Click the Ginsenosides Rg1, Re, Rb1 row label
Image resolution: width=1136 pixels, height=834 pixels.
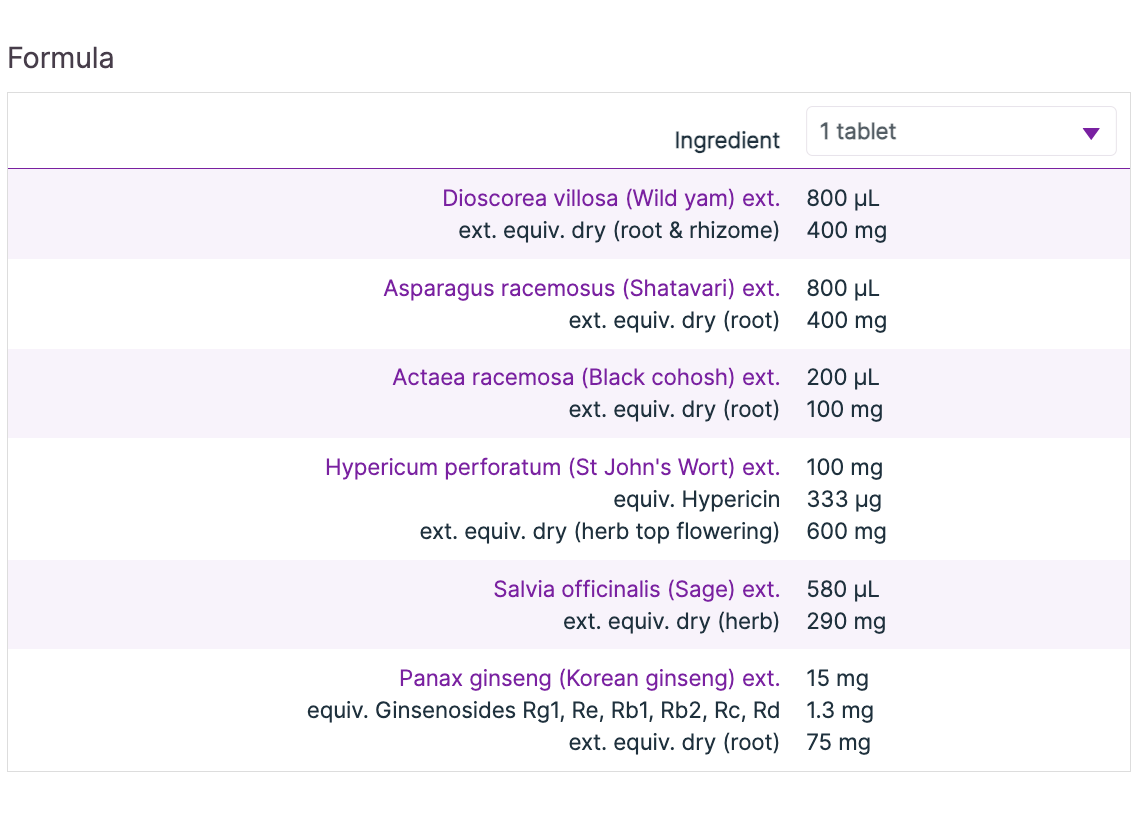click(542, 710)
